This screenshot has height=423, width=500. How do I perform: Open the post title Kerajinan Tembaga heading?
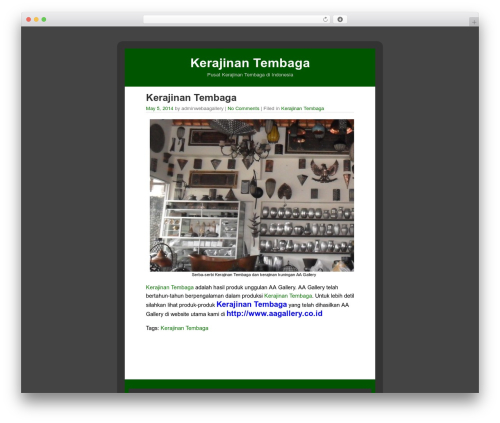pos(191,98)
